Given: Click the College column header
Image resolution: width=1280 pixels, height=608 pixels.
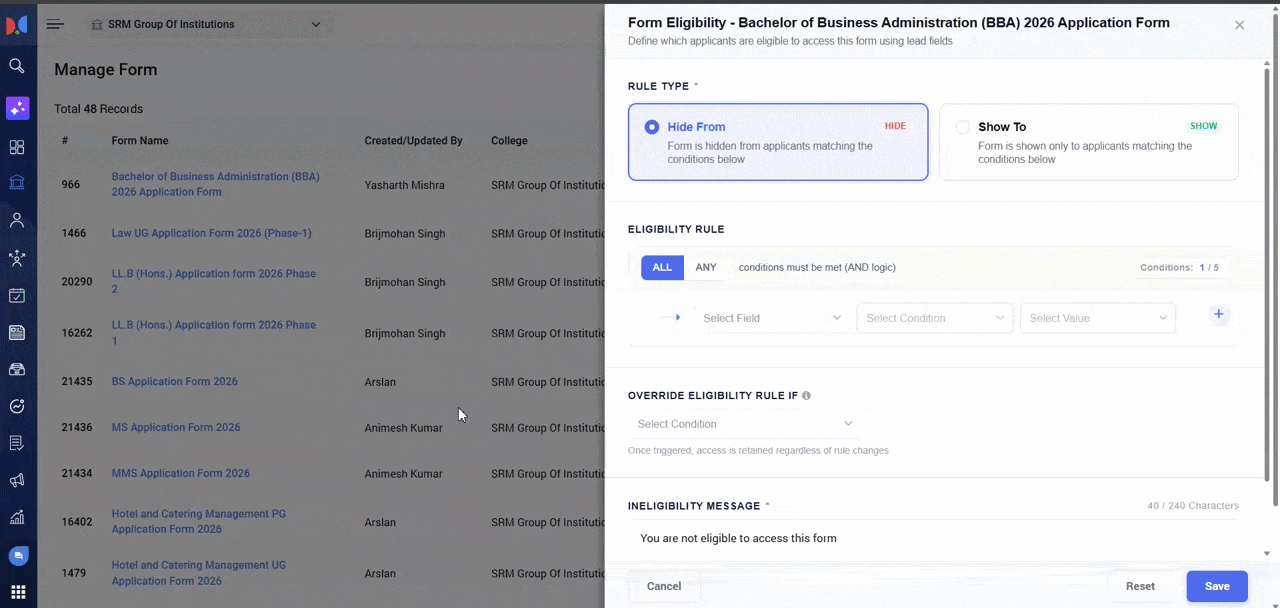Looking at the screenshot, I should (509, 141).
